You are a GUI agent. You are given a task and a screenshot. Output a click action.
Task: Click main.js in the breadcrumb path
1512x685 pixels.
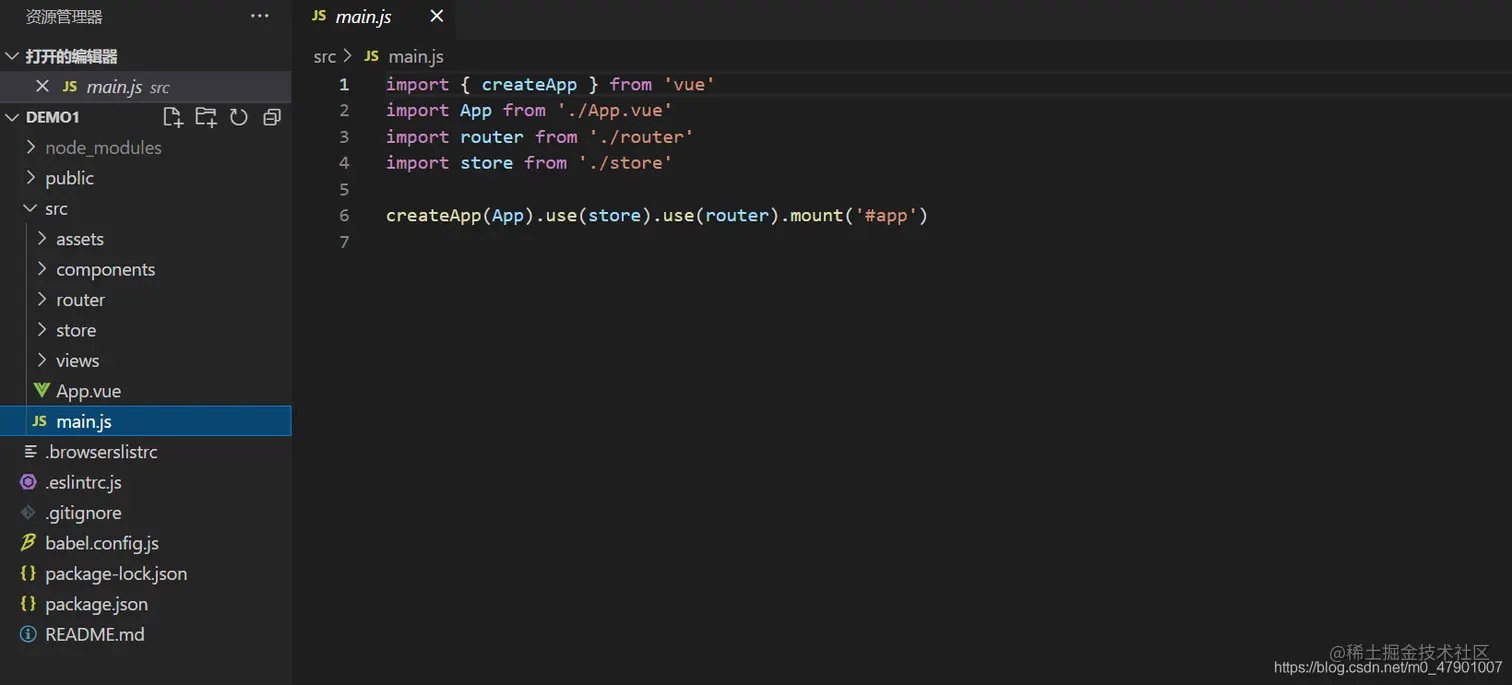(416, 57)
